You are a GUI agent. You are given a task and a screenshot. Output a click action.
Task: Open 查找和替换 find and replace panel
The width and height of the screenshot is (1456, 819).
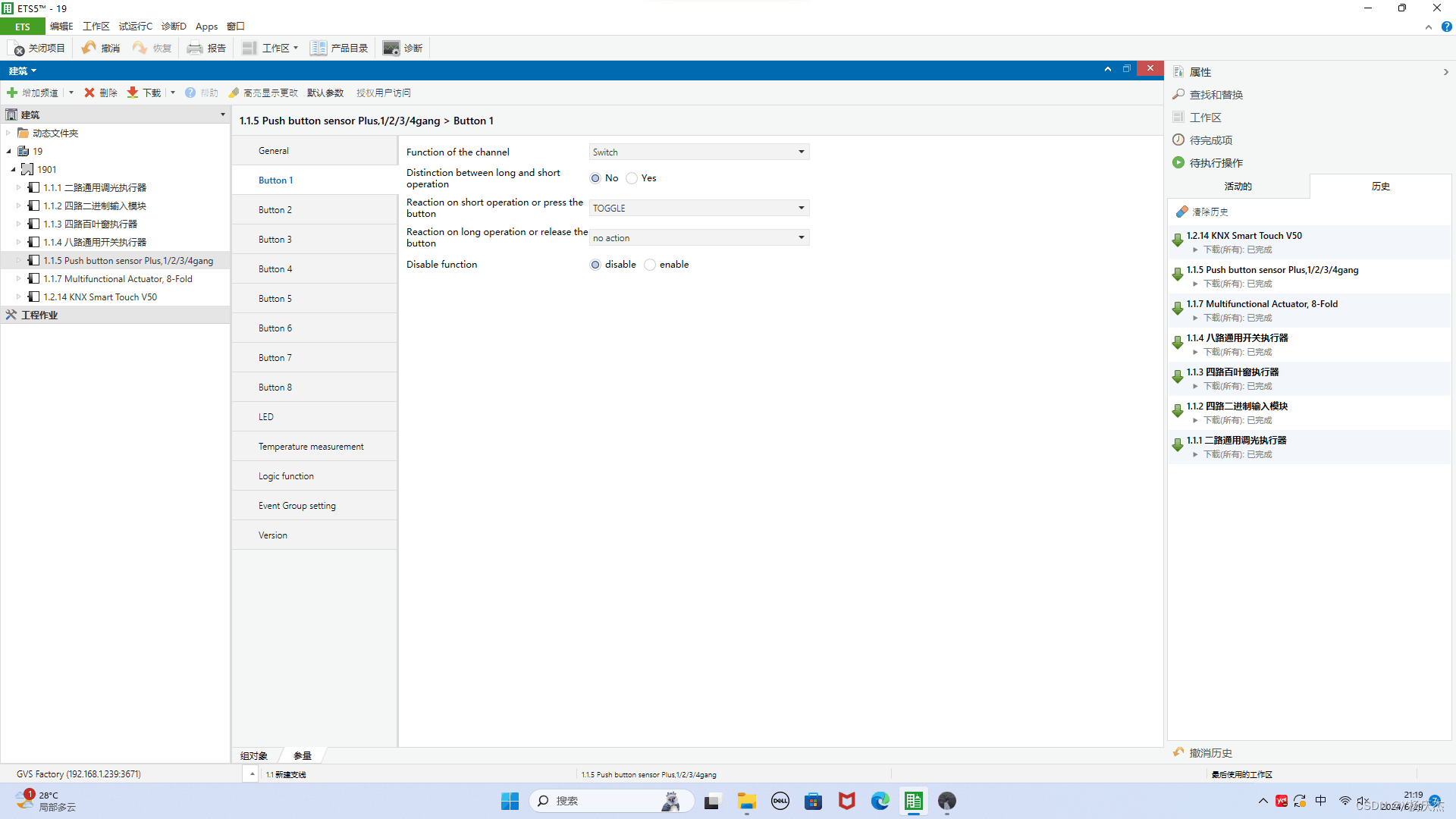[1216, 95]
